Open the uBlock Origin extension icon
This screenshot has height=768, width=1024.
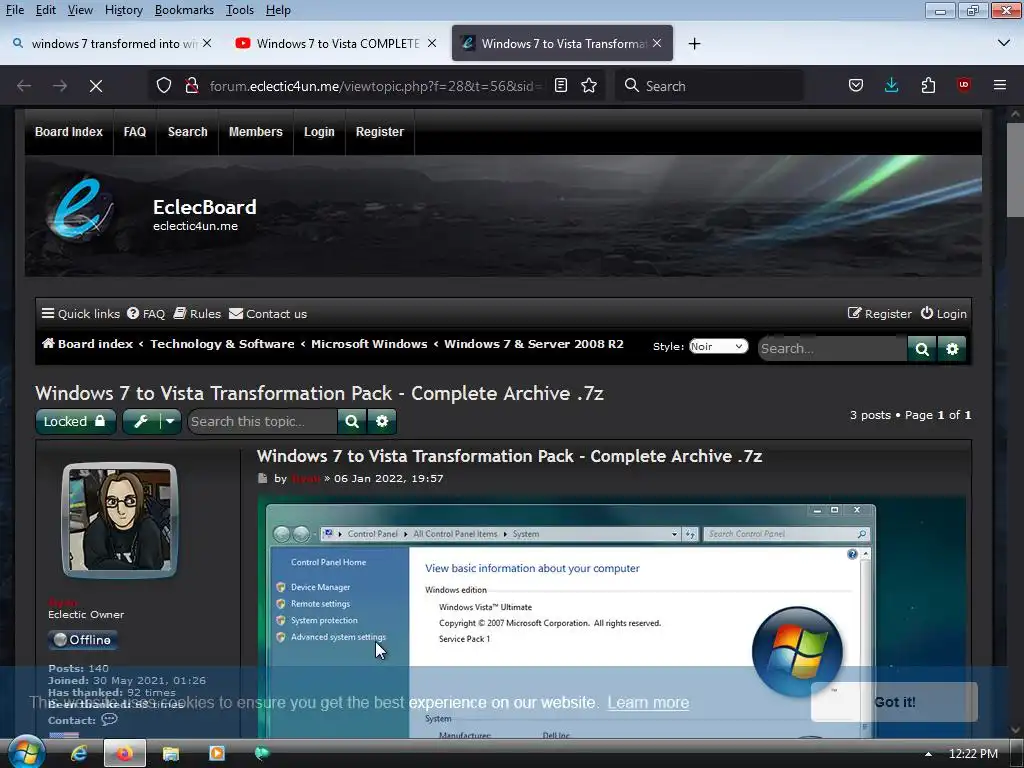coord(964,86)
